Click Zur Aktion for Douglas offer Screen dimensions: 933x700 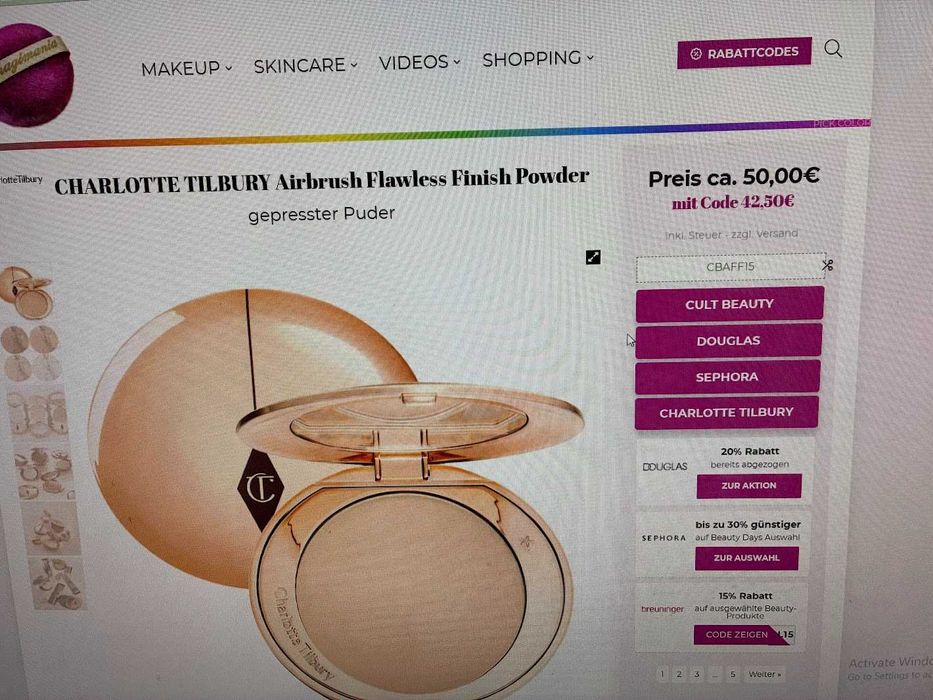(x=749, y=486)
